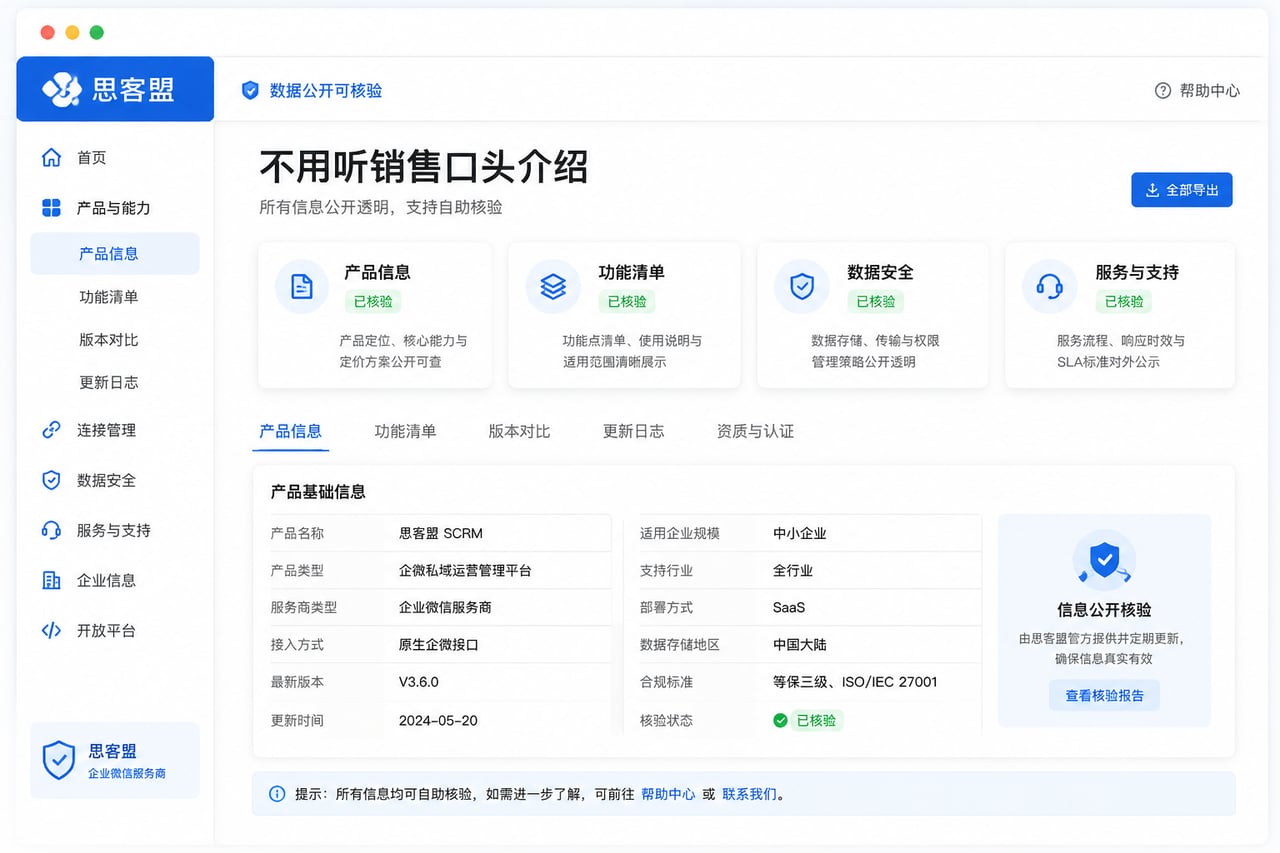The width and height of the screenshot is (1280, 853).
Task: Click the layers icon on 功能清单 card
Action: click(553, 287)
